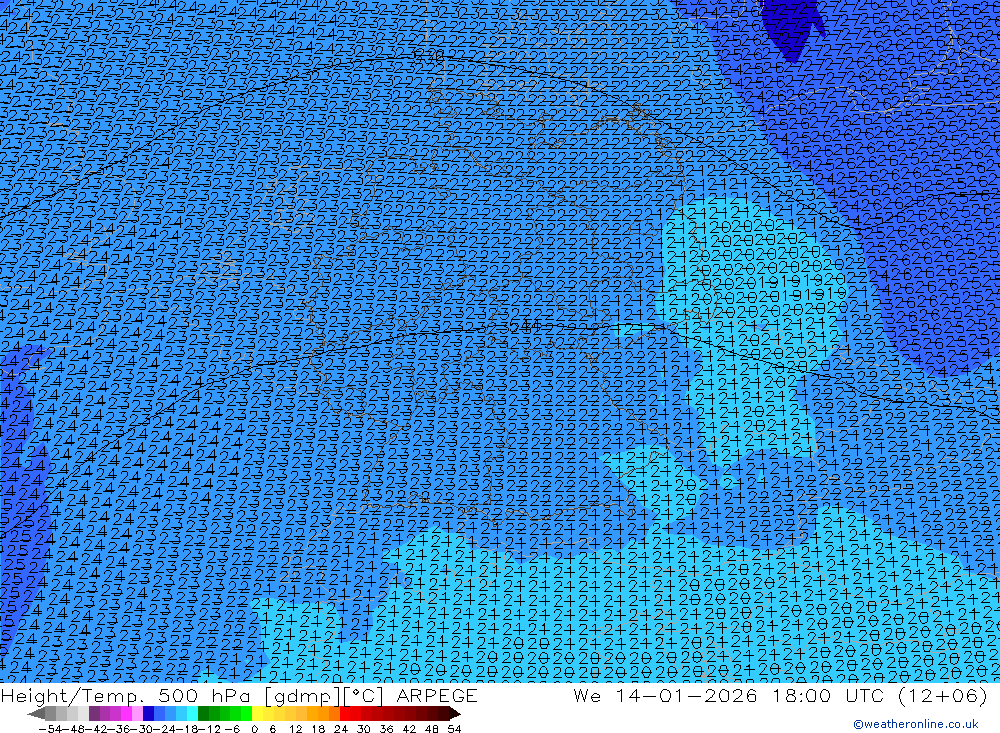Click the bright cyan legend swatch
Image resolution: width=1000 pixels, height=733 pixels.
192,713
